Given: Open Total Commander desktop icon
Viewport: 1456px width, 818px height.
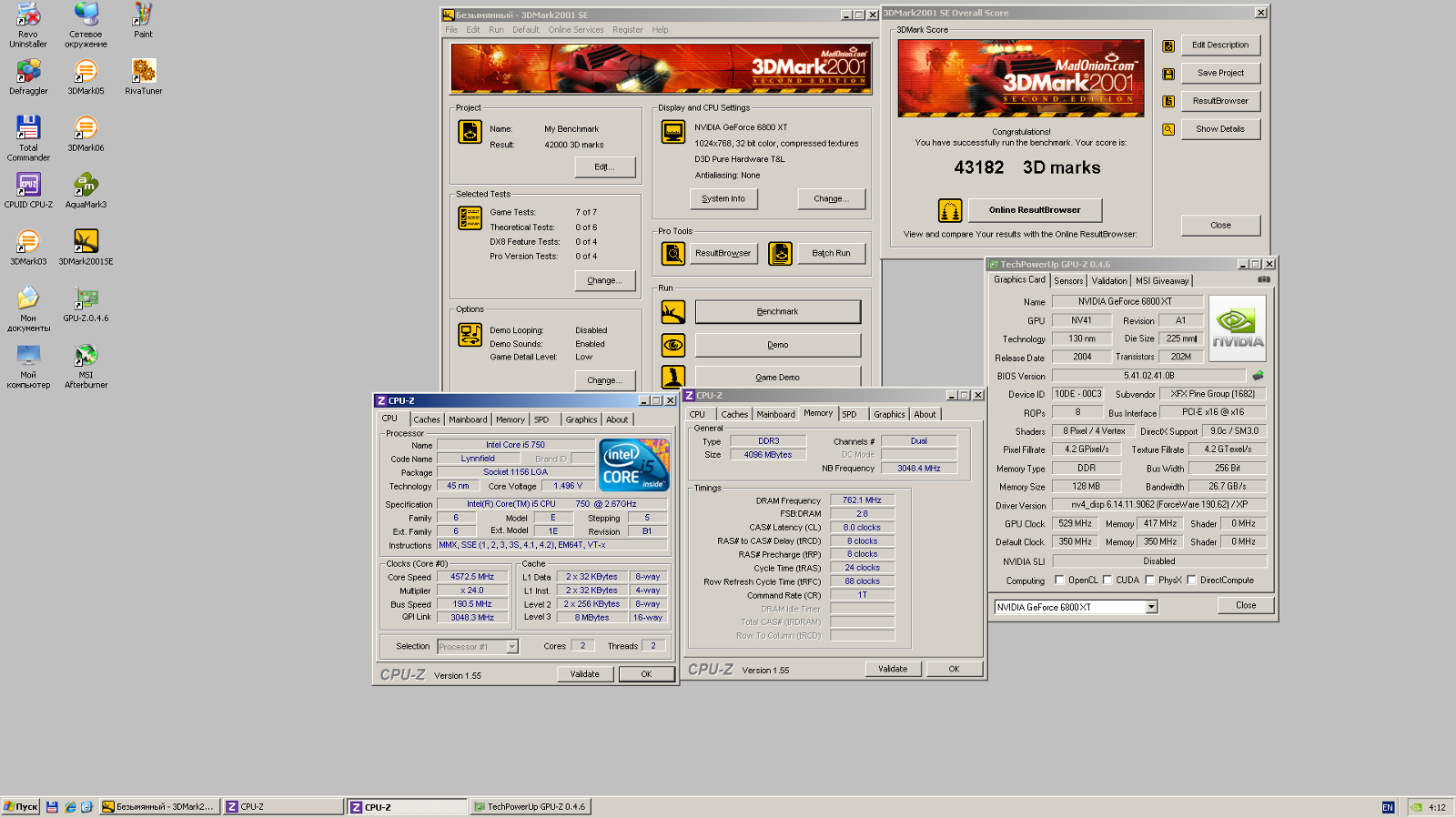Looking at the screenshot, I should coord(28,138).
